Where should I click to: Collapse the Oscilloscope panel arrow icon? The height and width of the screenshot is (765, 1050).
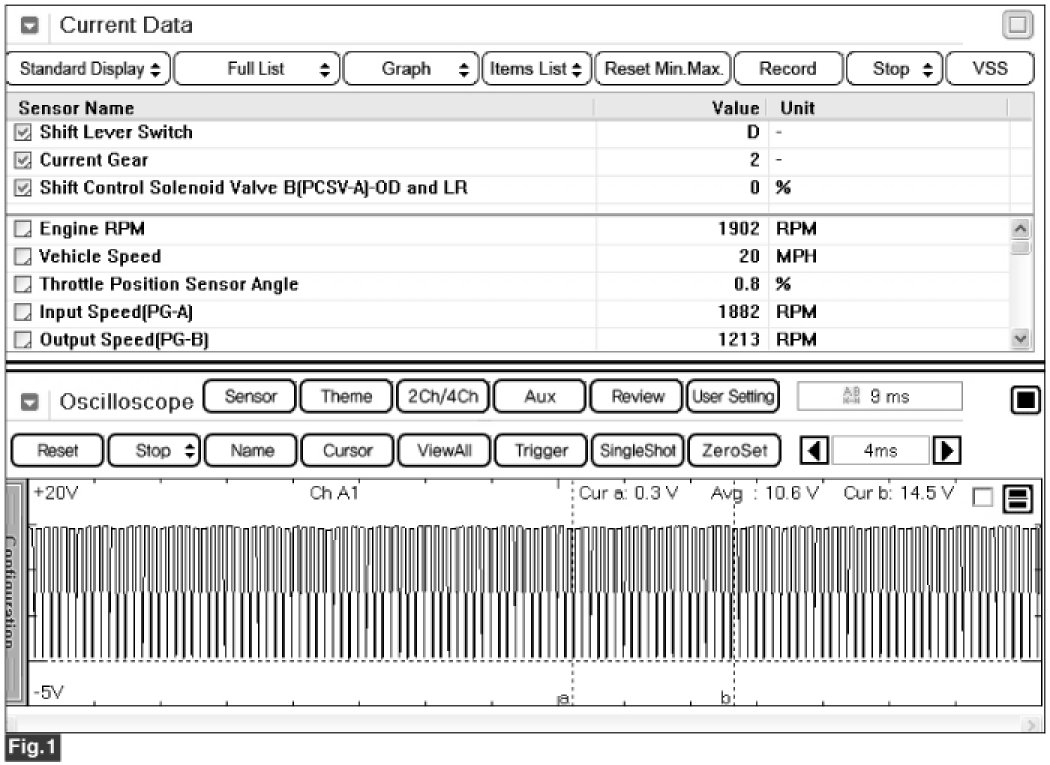29,402
